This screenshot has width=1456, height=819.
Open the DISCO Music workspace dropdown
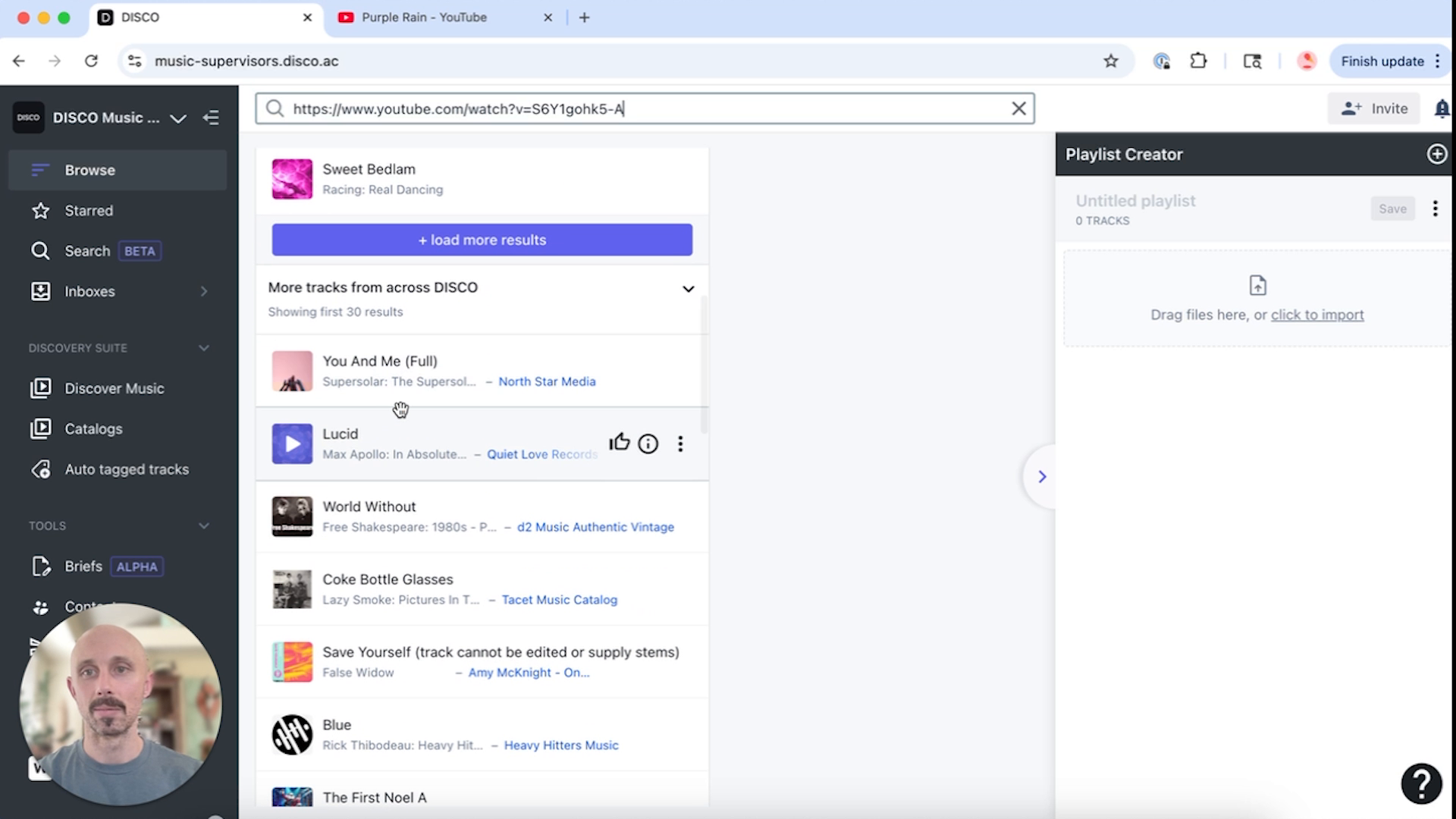pyautogui.click(x=178, y=118)
